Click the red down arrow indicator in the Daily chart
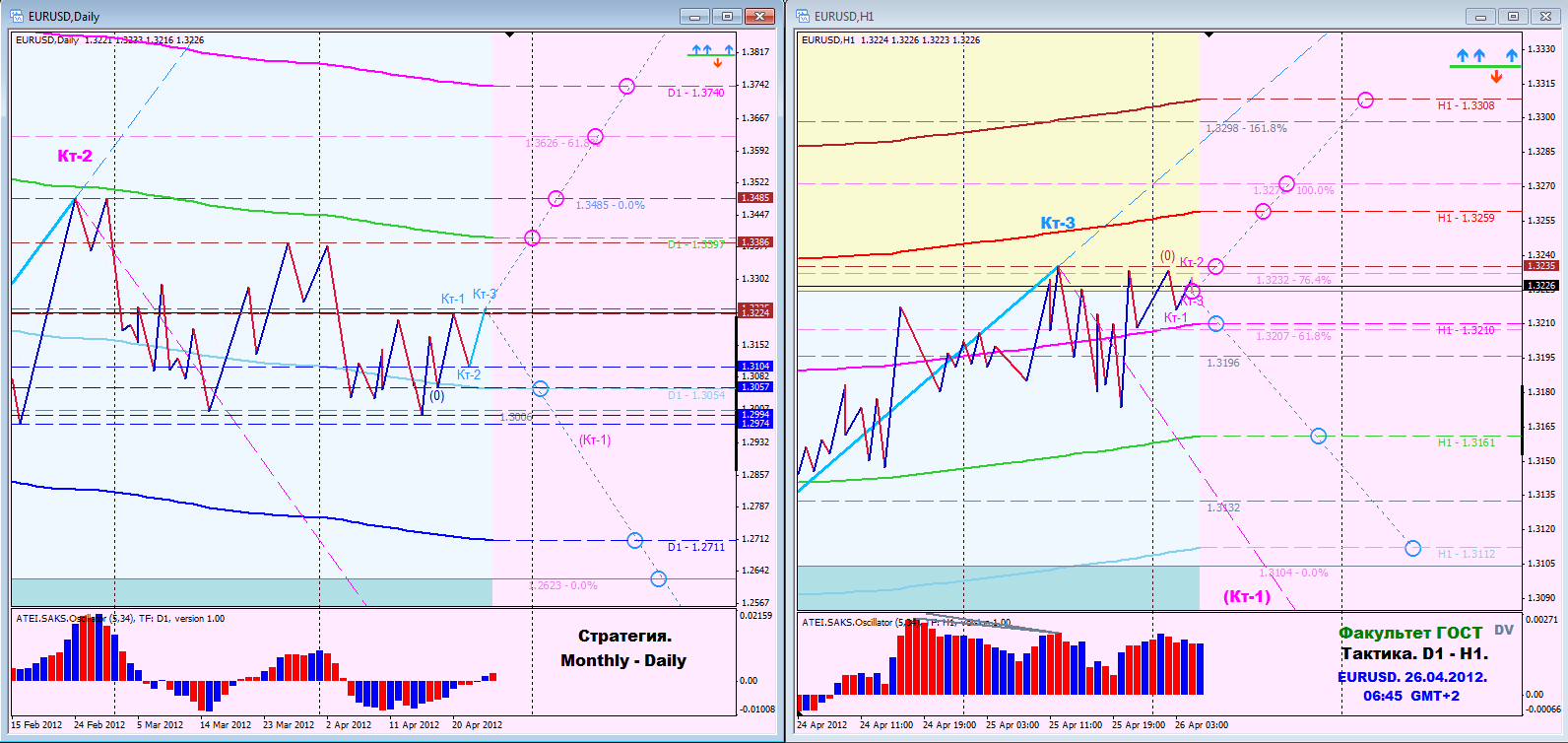This screenshot has height=743, width=1568. click(x=718, y=63)
